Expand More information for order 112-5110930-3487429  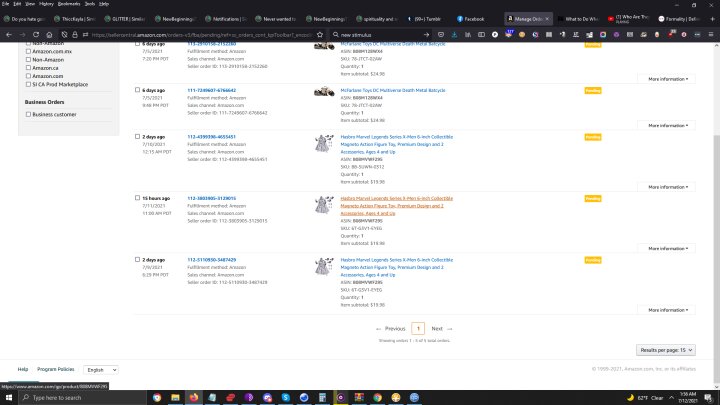point(668,310)
